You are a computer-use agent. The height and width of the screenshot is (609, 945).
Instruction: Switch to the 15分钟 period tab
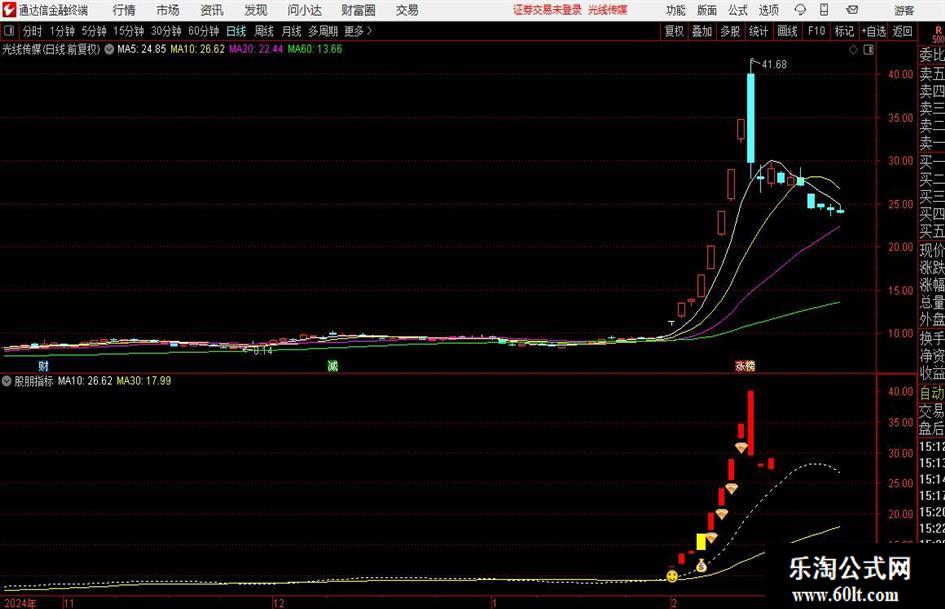click(129, 31)
